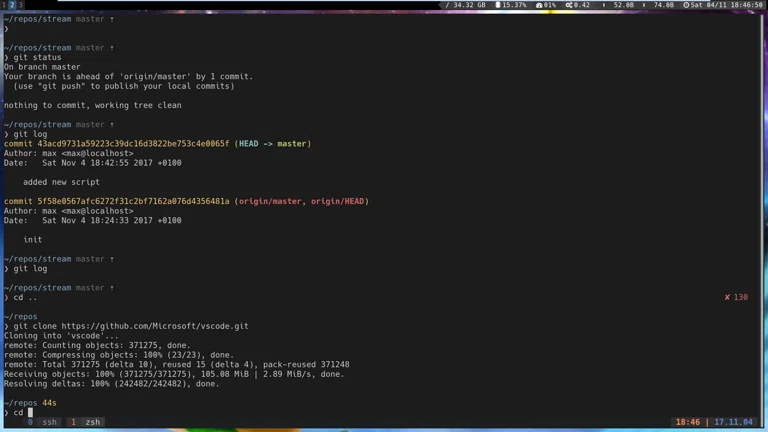The width and height of the screenshot is (768, 432).
Task: Click 'nothing to commit, working tree clean'
Action: click(x=93, y=105)
